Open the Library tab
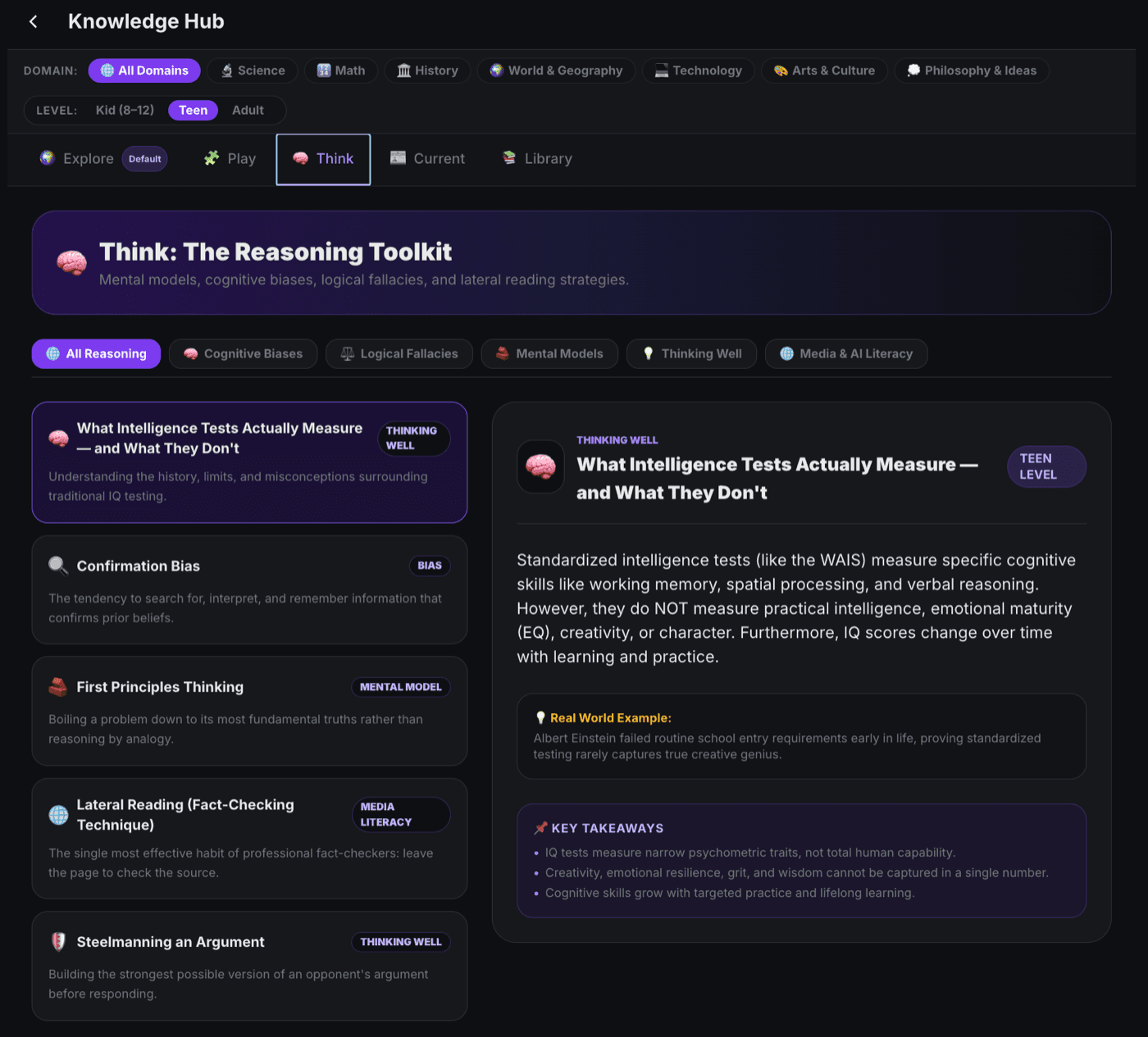Image resolution: width=1148 pixels, height=1037 pixels. pos(537,159)
